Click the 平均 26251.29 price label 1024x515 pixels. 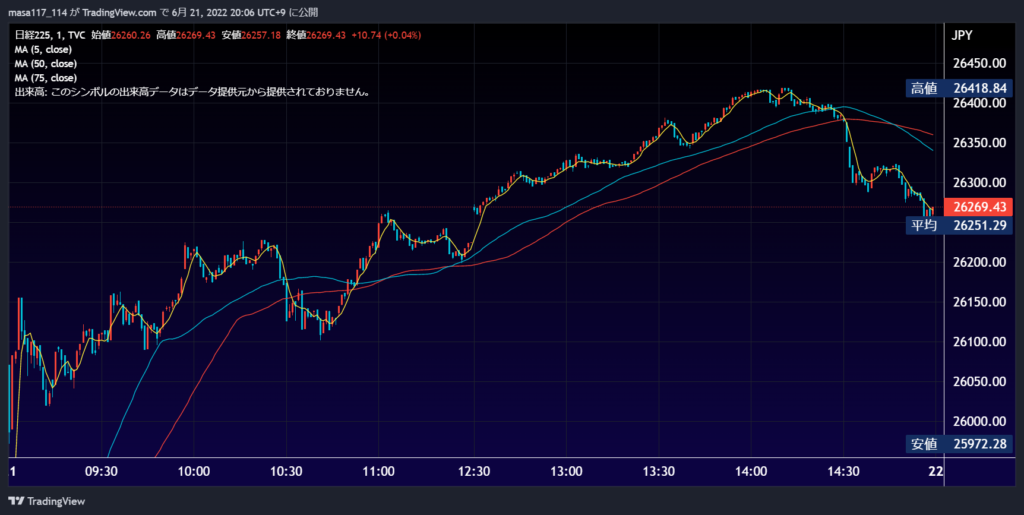click(959, 226)
